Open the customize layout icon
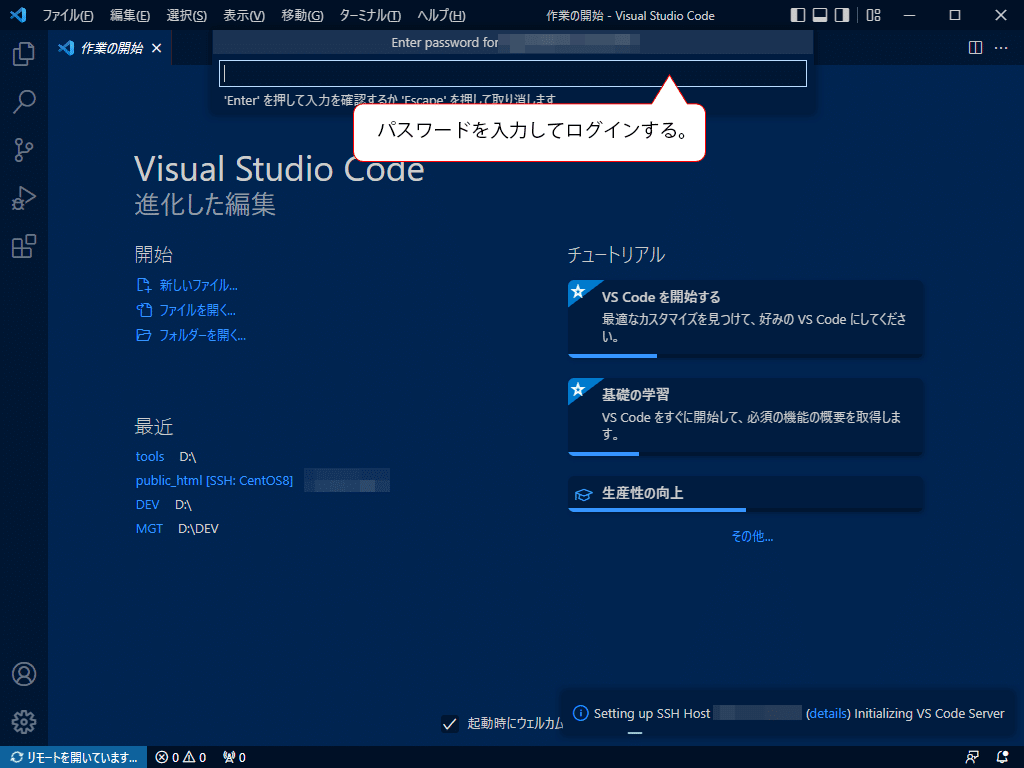The height and width of the screenshot is (768, 1024). 874,15
